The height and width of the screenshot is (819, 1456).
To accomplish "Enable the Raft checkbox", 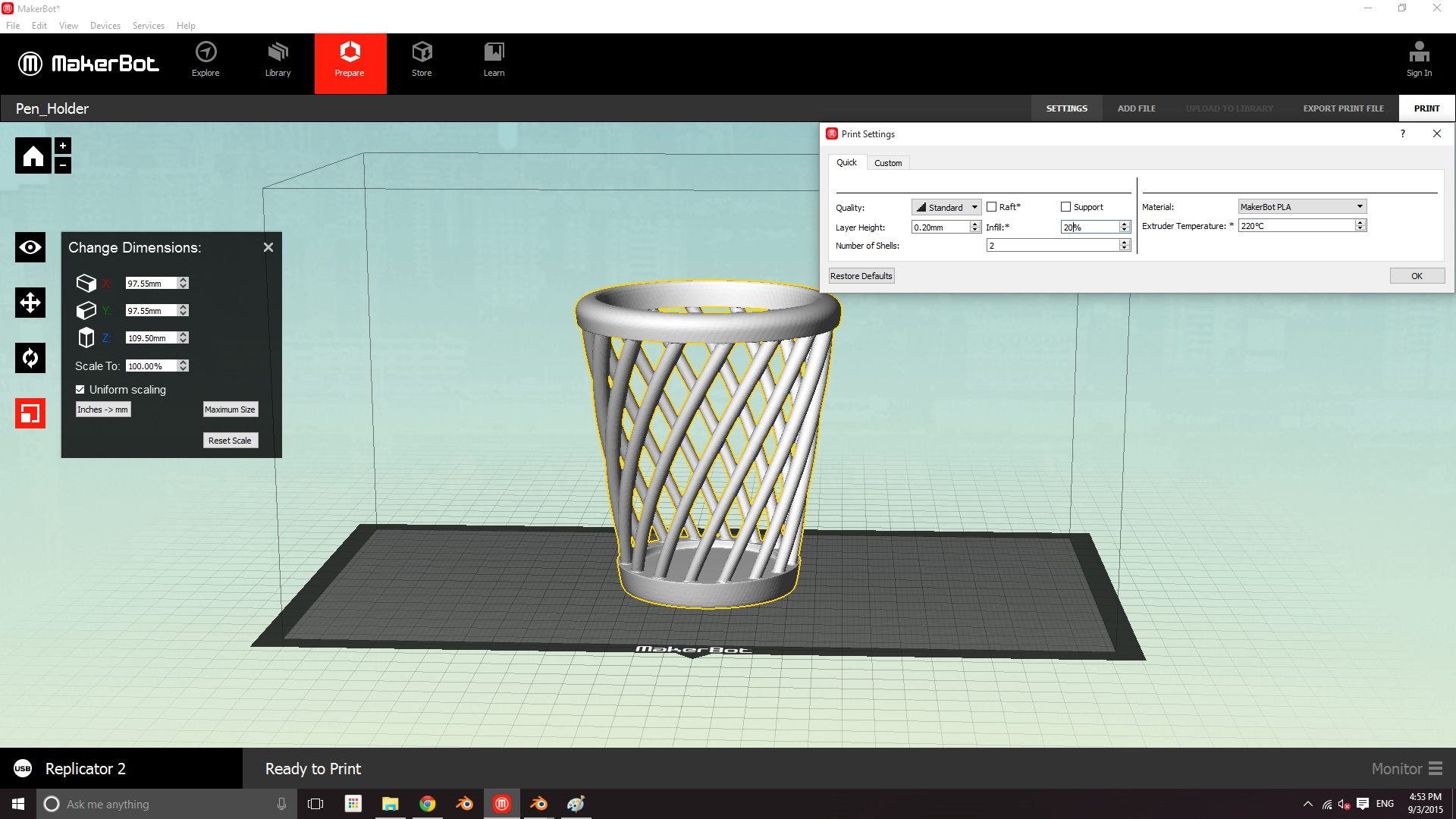I will pyautogui.click(x=991, y=207).
